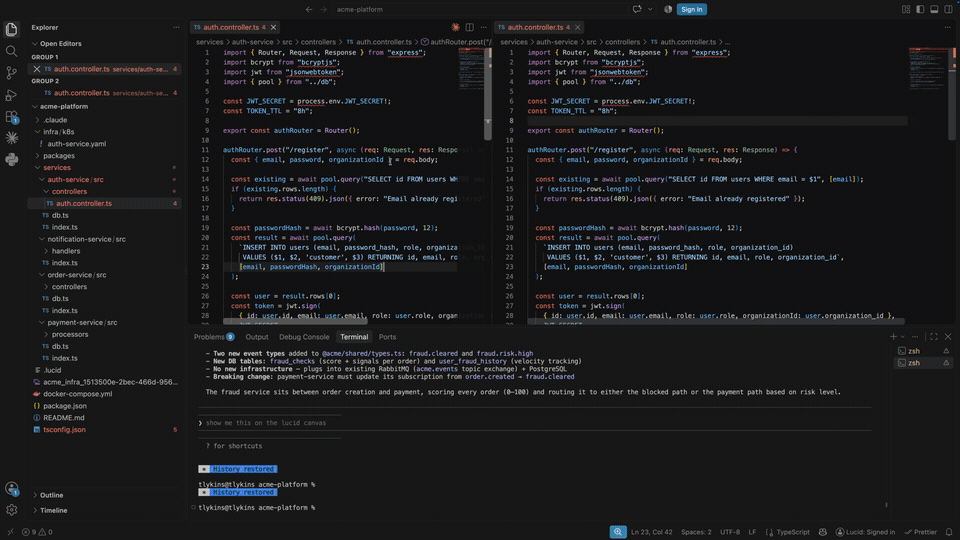The width and height of the screenshot is (960, 540).
Task: Split the left editor to the right
Action: coord(470,27)
